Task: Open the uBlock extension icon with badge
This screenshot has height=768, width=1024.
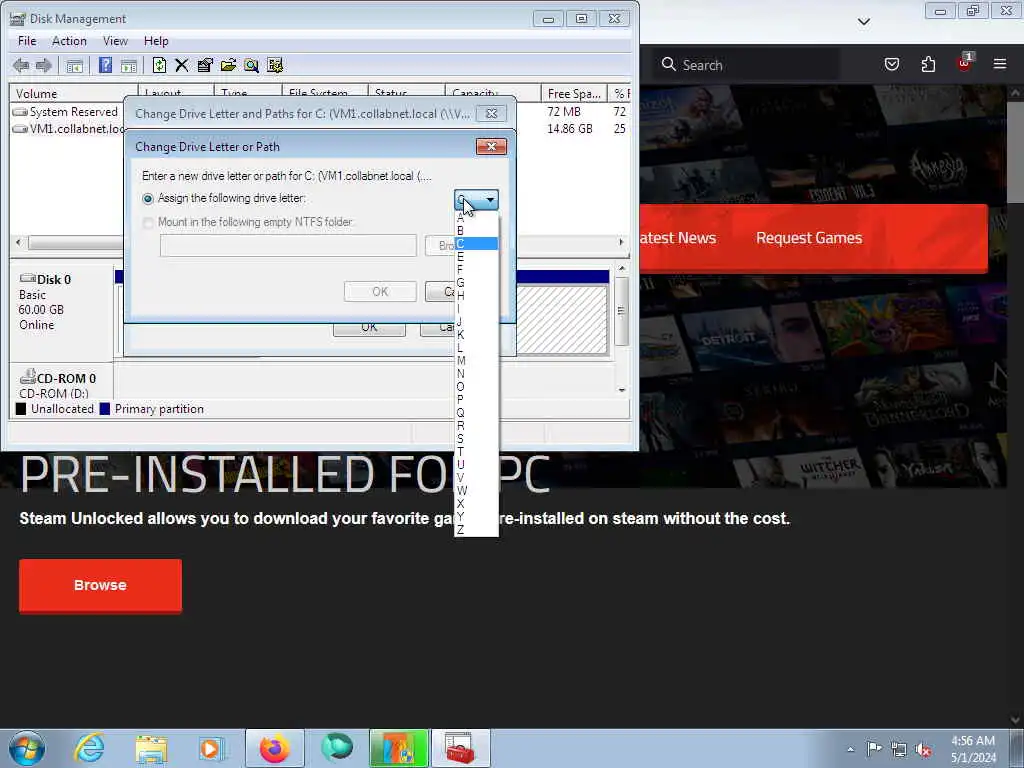Action: click(965, 63)
